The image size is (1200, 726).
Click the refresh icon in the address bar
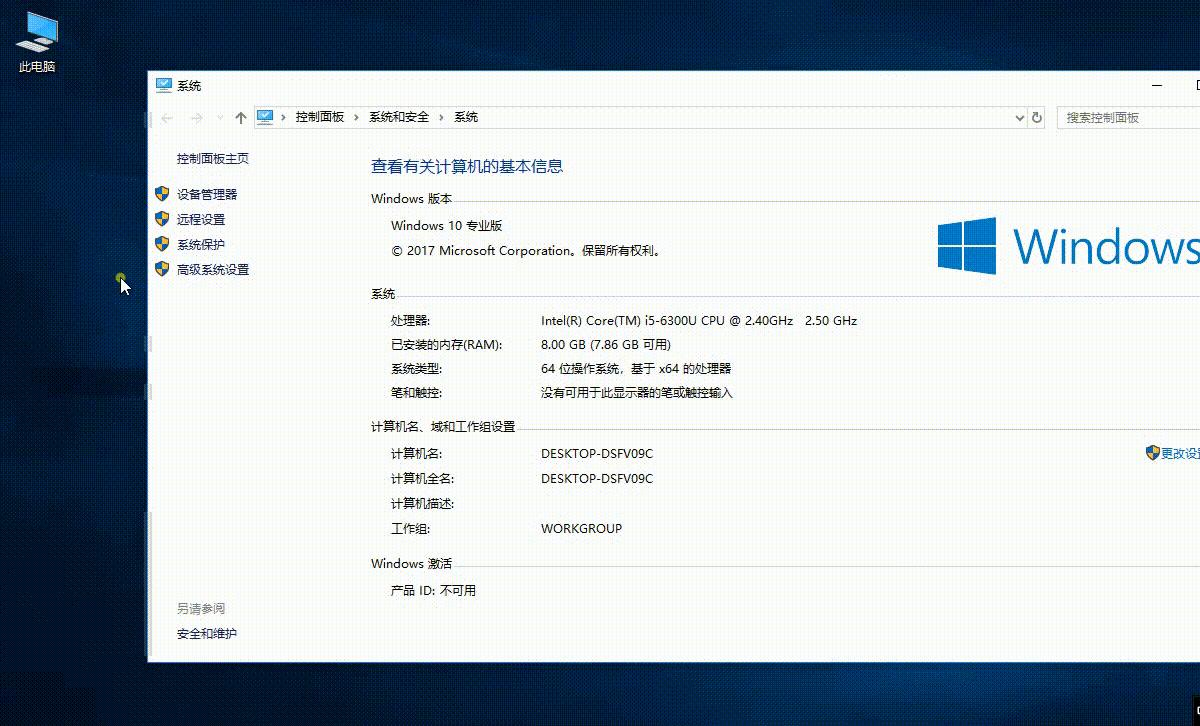coord(1037,117)
